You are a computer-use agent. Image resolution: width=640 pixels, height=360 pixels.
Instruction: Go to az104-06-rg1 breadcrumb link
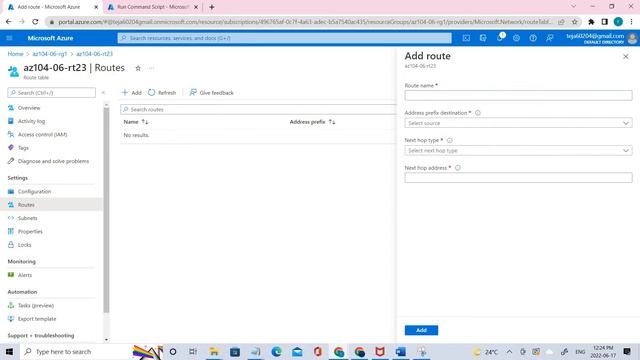(49, 54)
